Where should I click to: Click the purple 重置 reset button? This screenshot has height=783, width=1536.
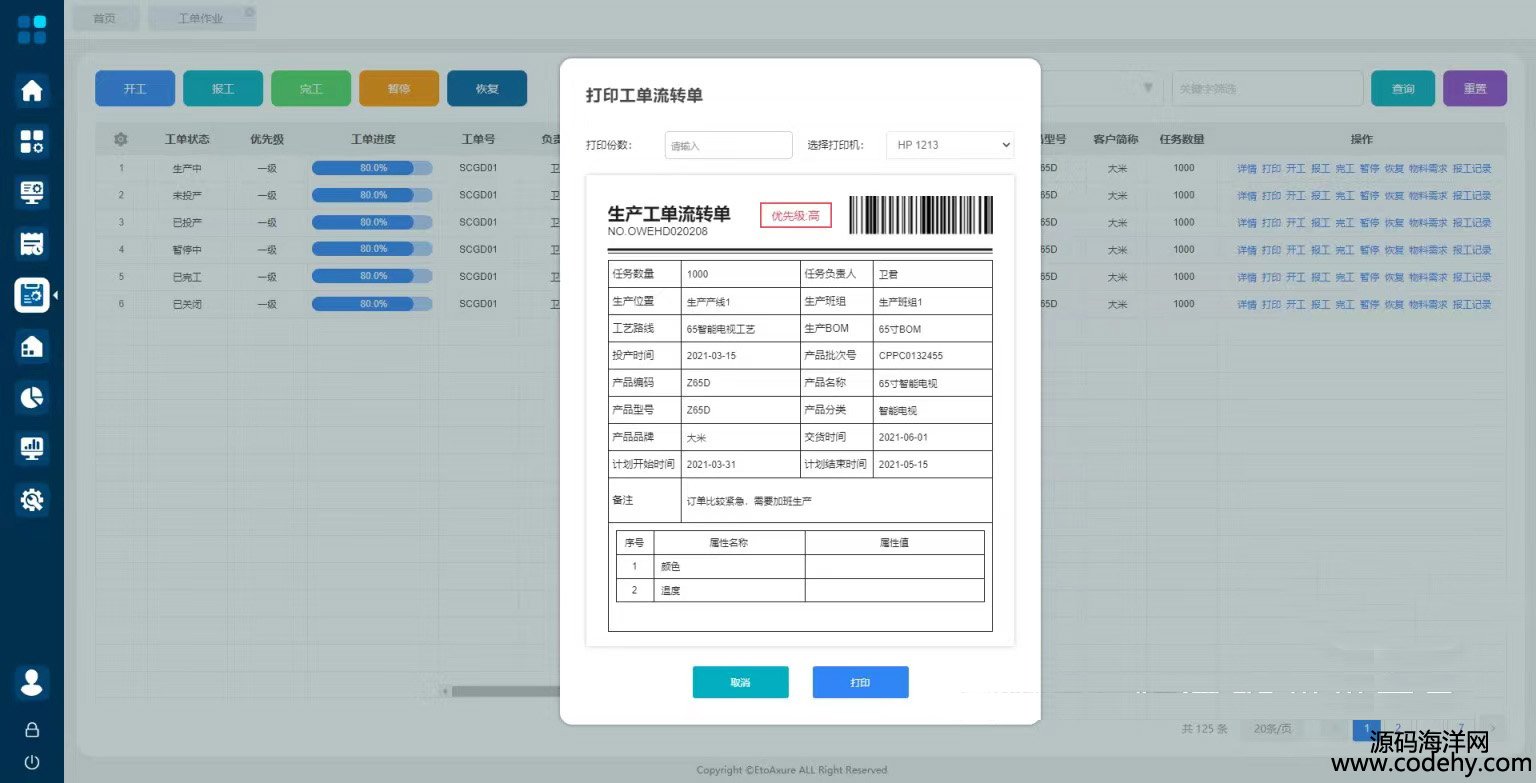tap(1475, 88)
